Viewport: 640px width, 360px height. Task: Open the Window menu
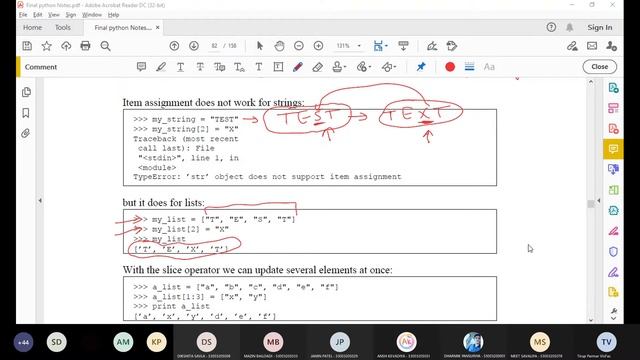click(92, 15)
